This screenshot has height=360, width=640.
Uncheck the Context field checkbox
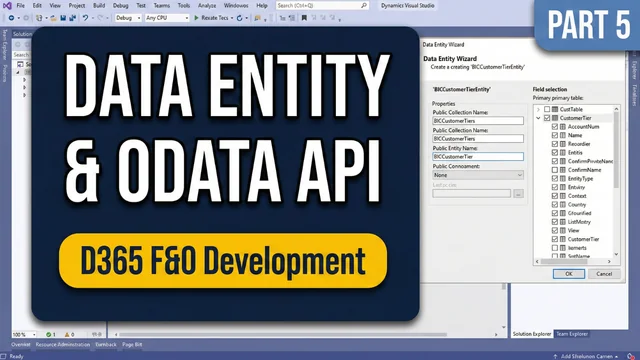tap(555, 196)
